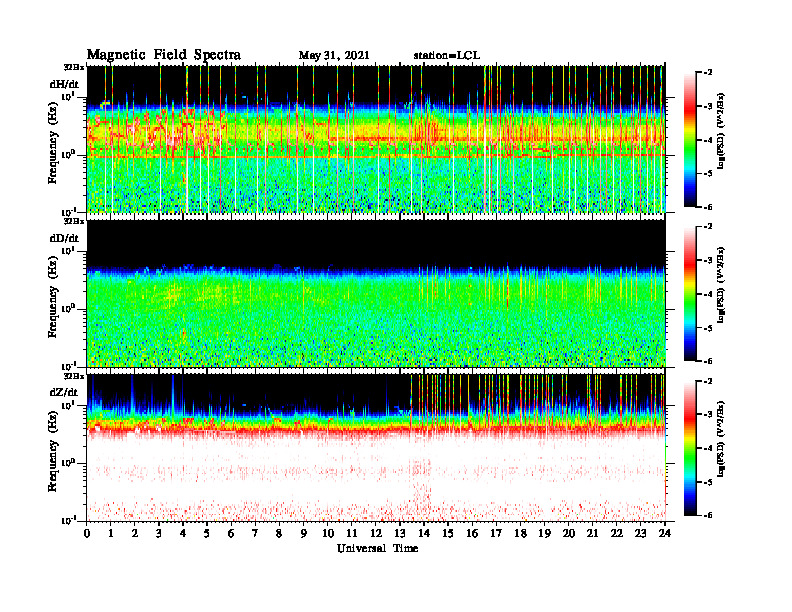The height and width of the screenshot is (612, 792).
Task: Click the "32Hz" label of the dZ/dt panel
Action: tap(73, 376)
